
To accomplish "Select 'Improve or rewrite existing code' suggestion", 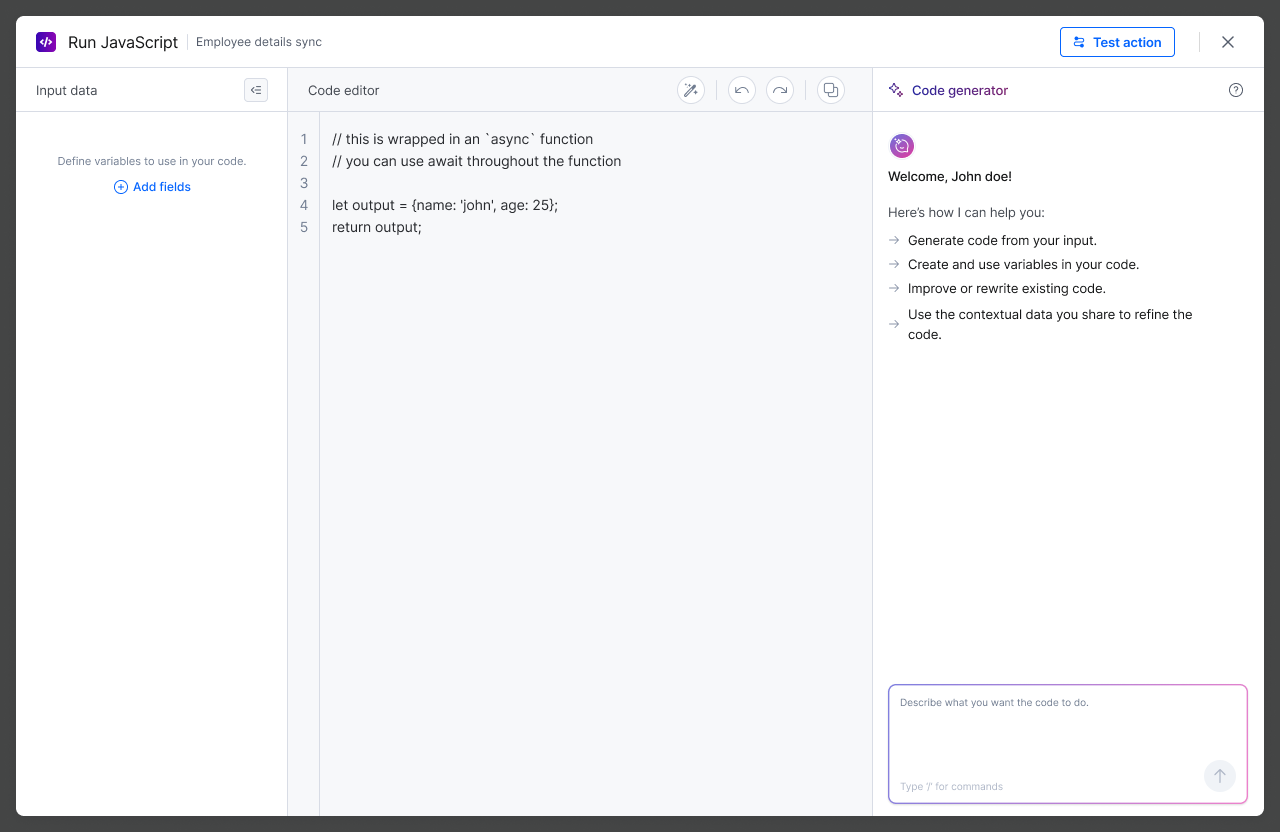I will pyautogui.click(x=1006, y=288).
